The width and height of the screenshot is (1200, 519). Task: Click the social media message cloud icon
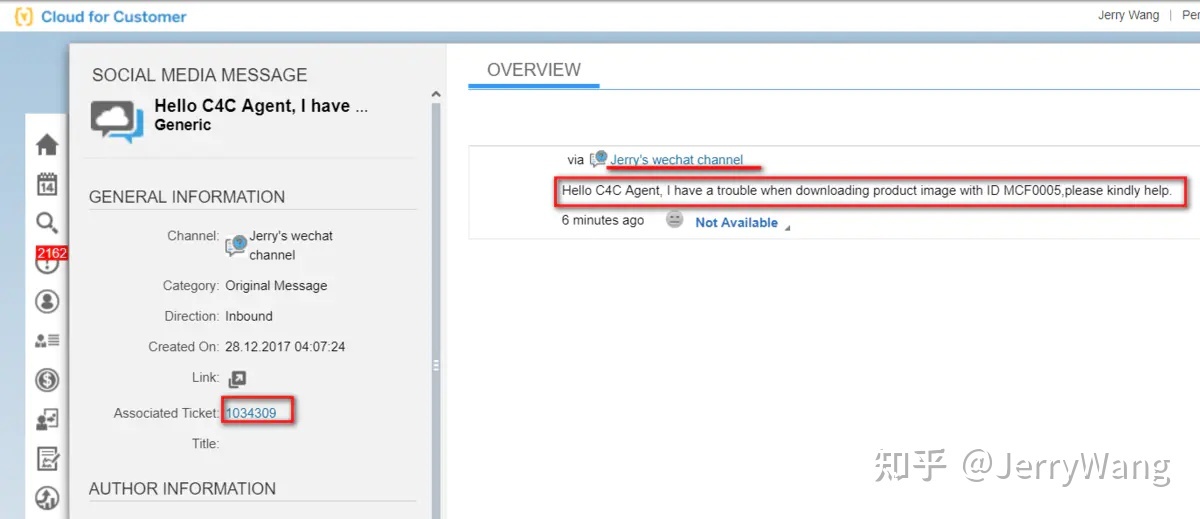tap(117, 120)
